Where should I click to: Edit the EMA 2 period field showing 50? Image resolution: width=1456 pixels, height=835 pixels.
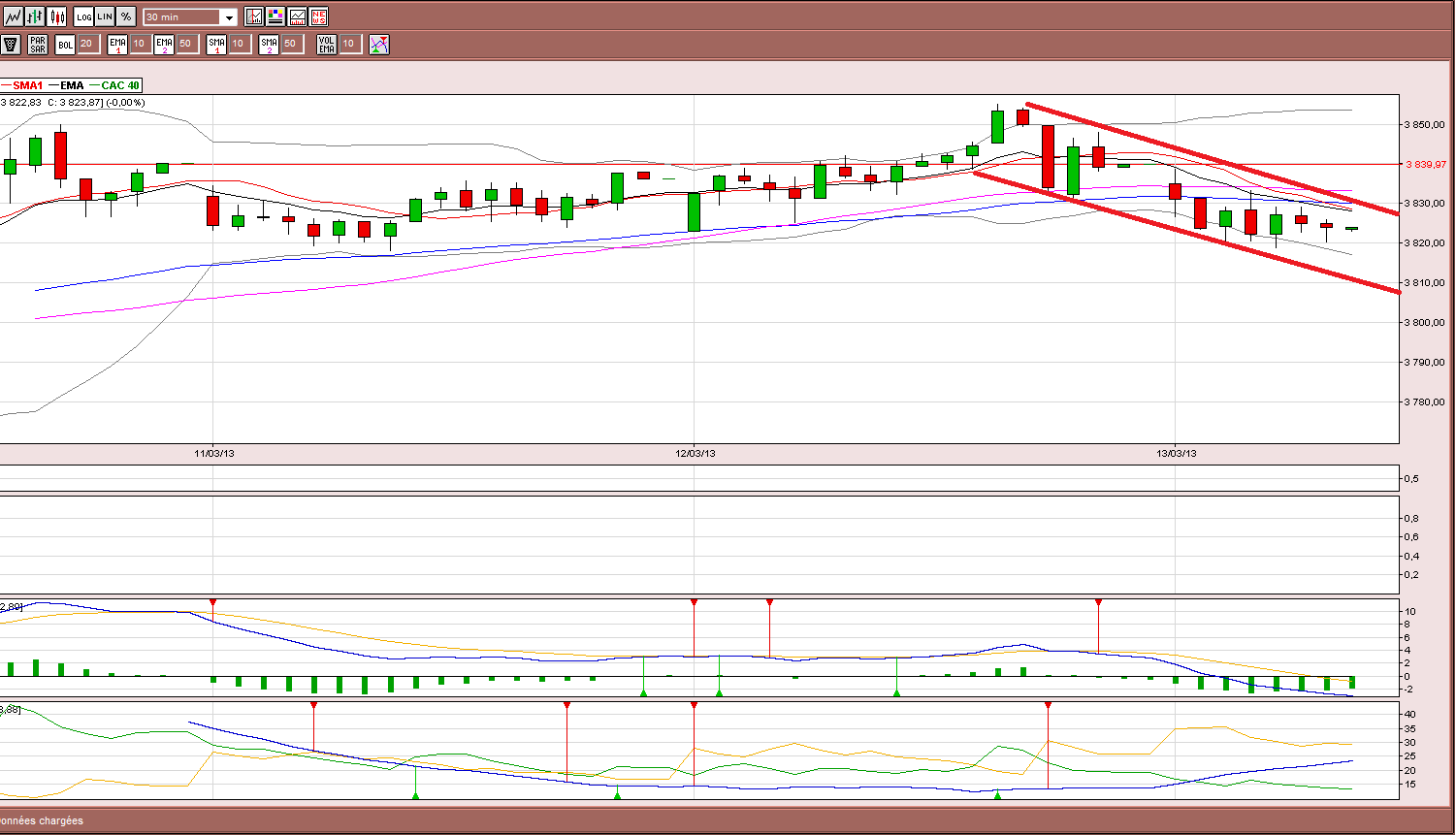[x=187, y=44]
